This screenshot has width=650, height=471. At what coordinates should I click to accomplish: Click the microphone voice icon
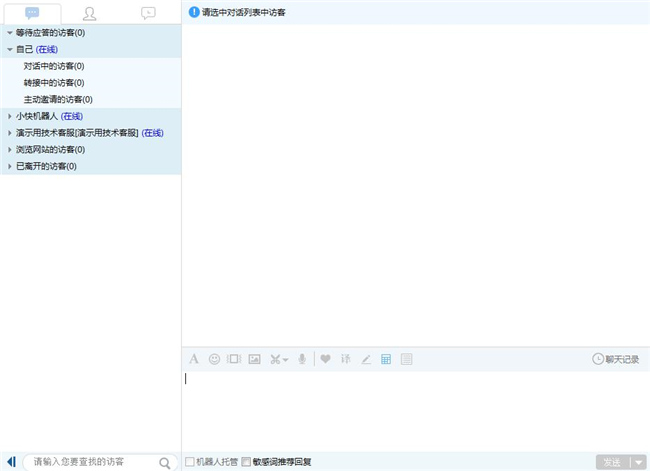[x=302, y=359]
